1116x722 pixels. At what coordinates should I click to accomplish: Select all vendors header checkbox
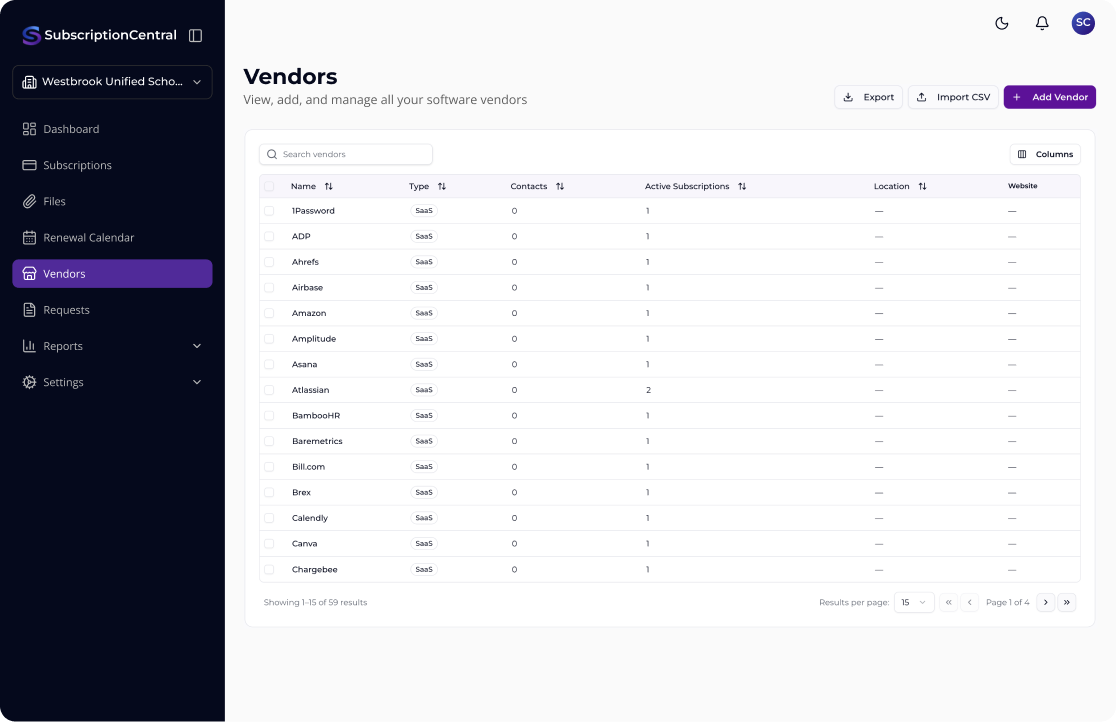click(269, 187)
